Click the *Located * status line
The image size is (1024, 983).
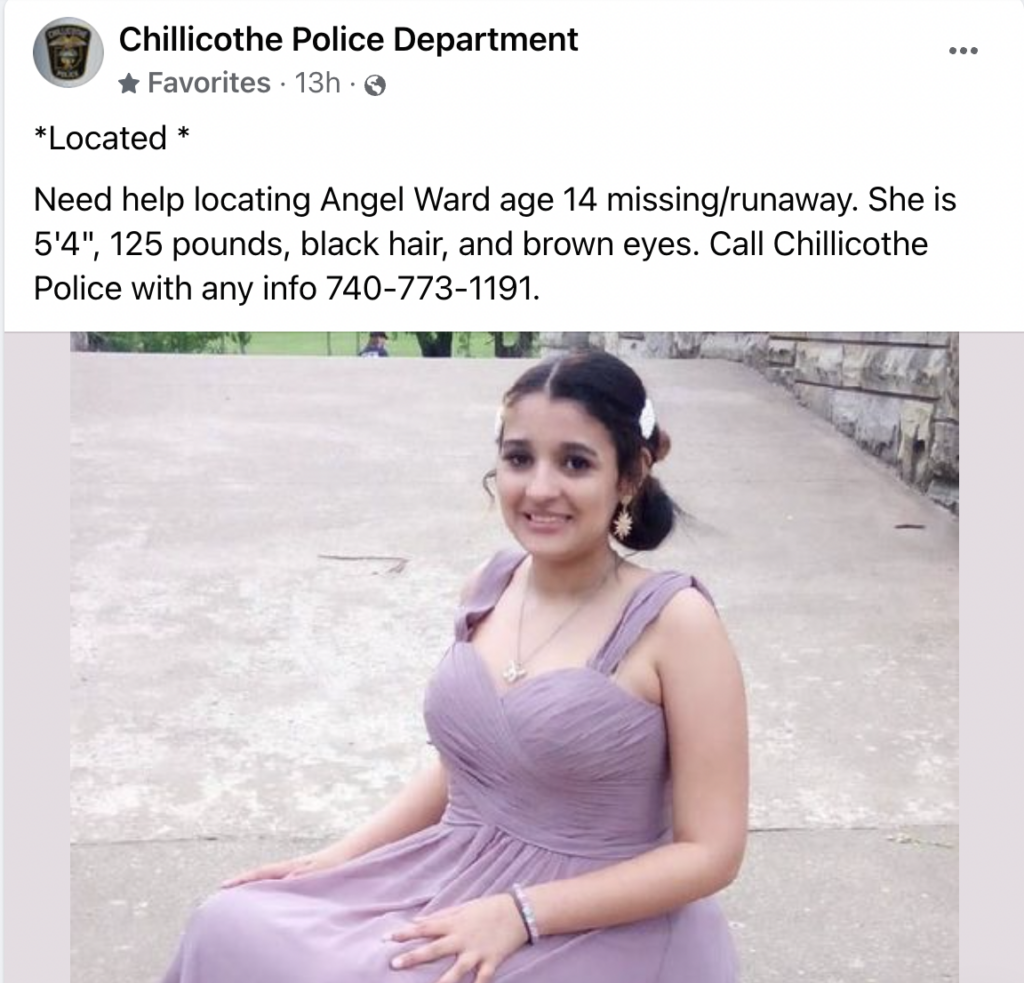coord(112,138)
